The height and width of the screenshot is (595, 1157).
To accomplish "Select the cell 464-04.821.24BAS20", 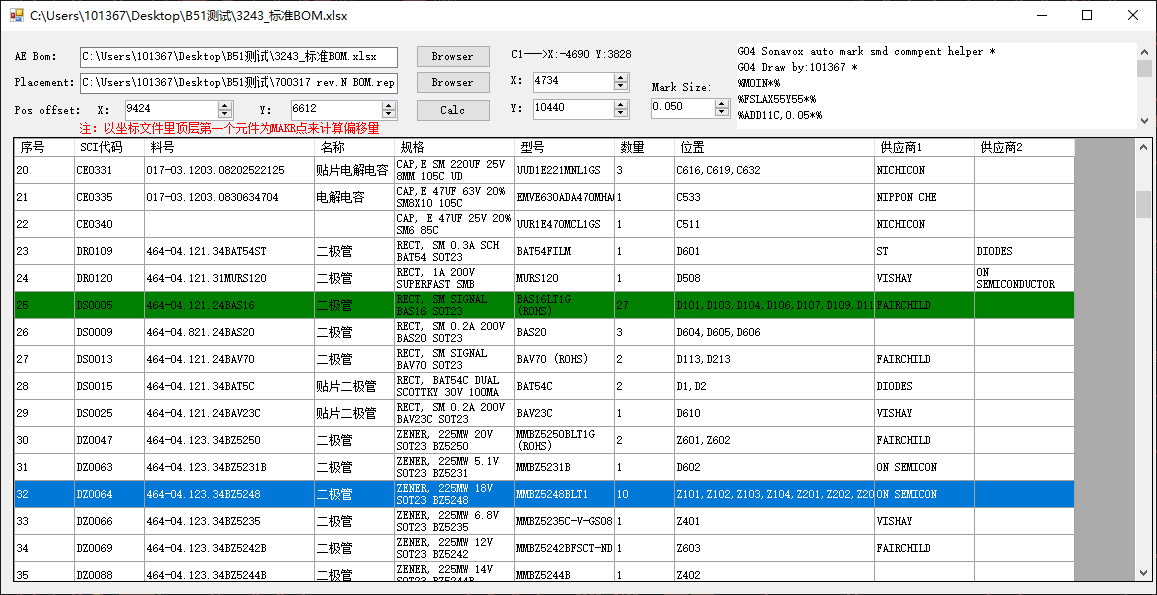I will click(x=229, y=332).
